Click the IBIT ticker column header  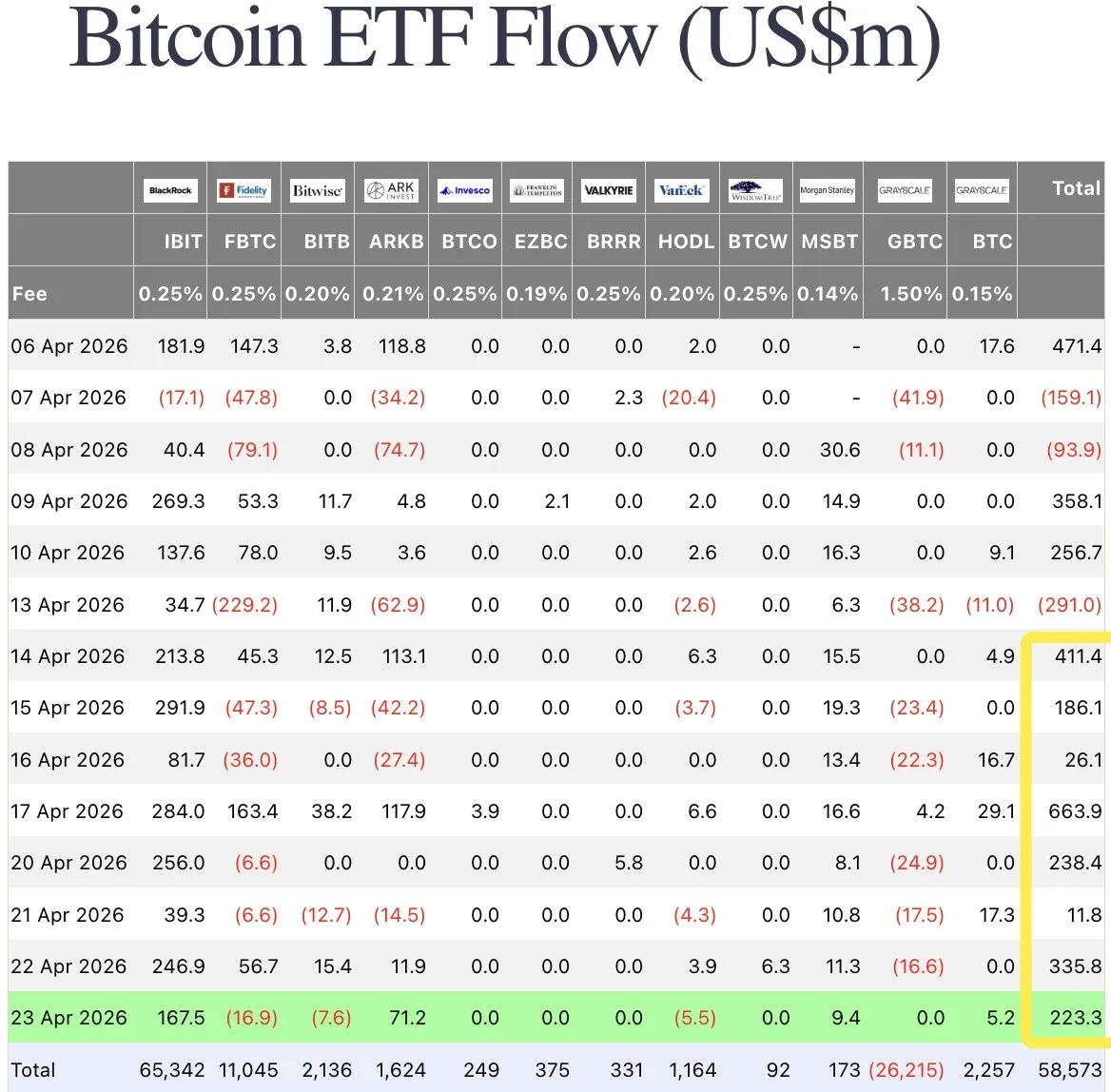[183, 242]
